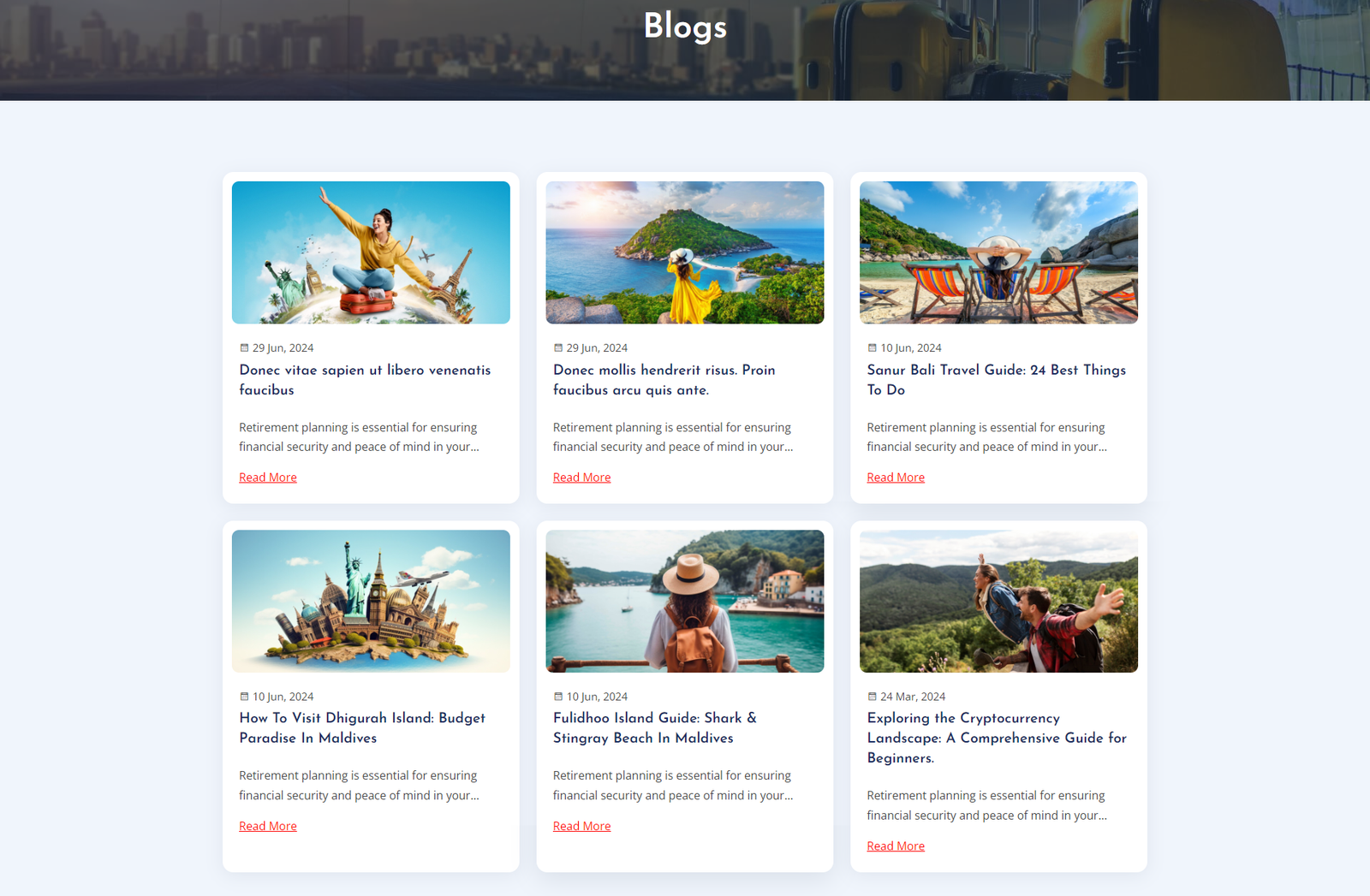Click calendar icon beside first 29 Jun, 2024 date
Image resolution: width=1370 pixels, height=896 pixels.
[244, 348]
